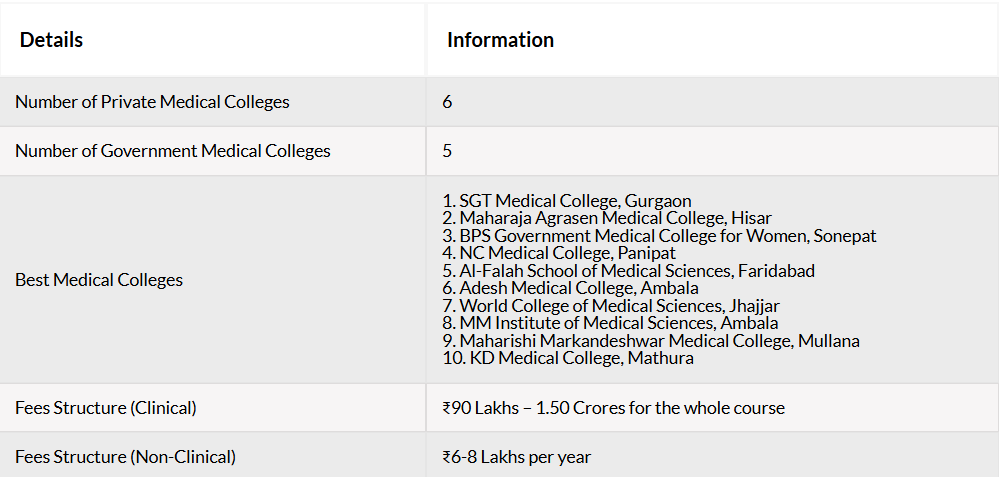Select the Number of Private Medical Colleges cell
Viewport: 999px width, 477px height.
pos(213,102)
